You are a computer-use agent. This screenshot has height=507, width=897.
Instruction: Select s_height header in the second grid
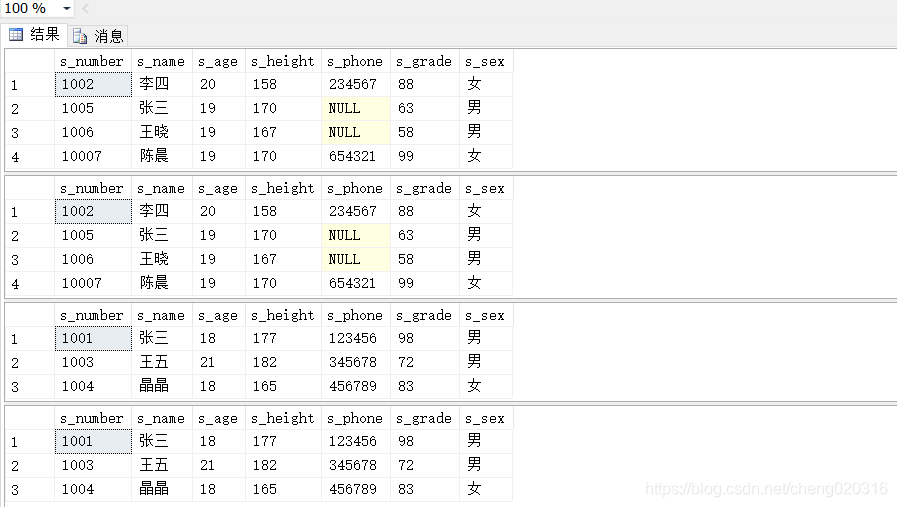[284, 188]
